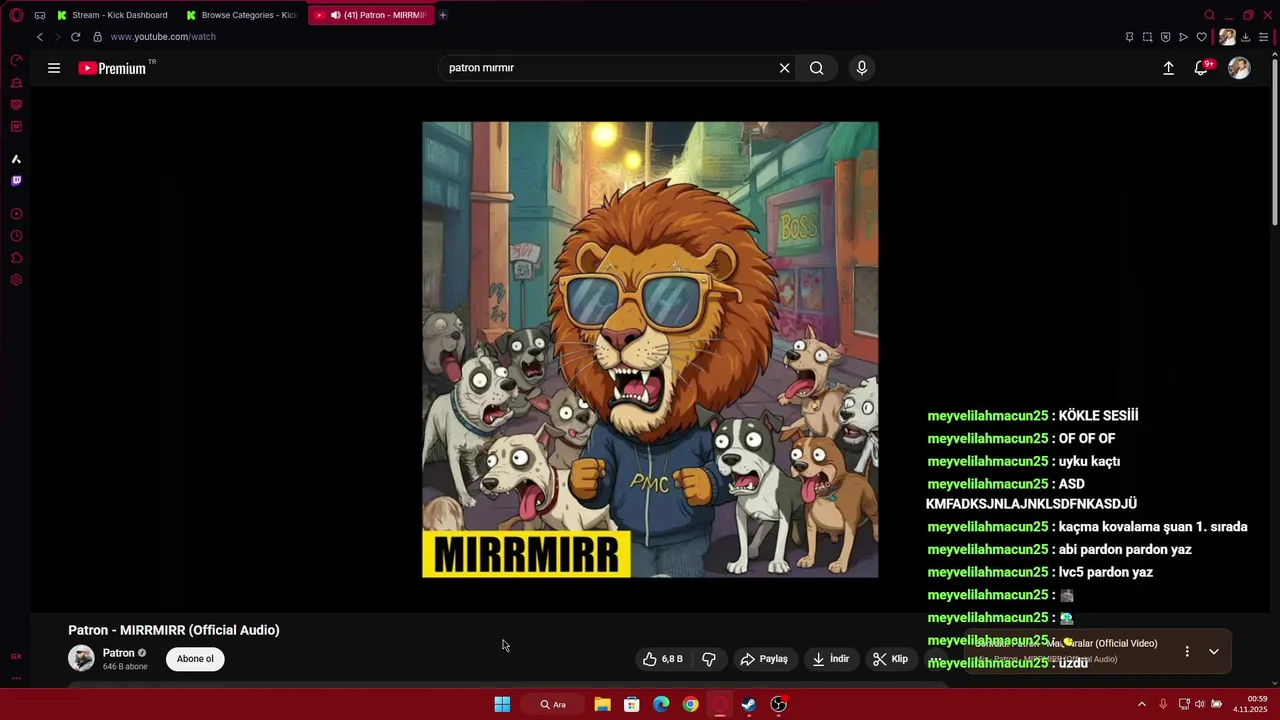Launch File Explorer from taskbar
This screenshot has height=720, width=1280.
click(x=602, y=705)
